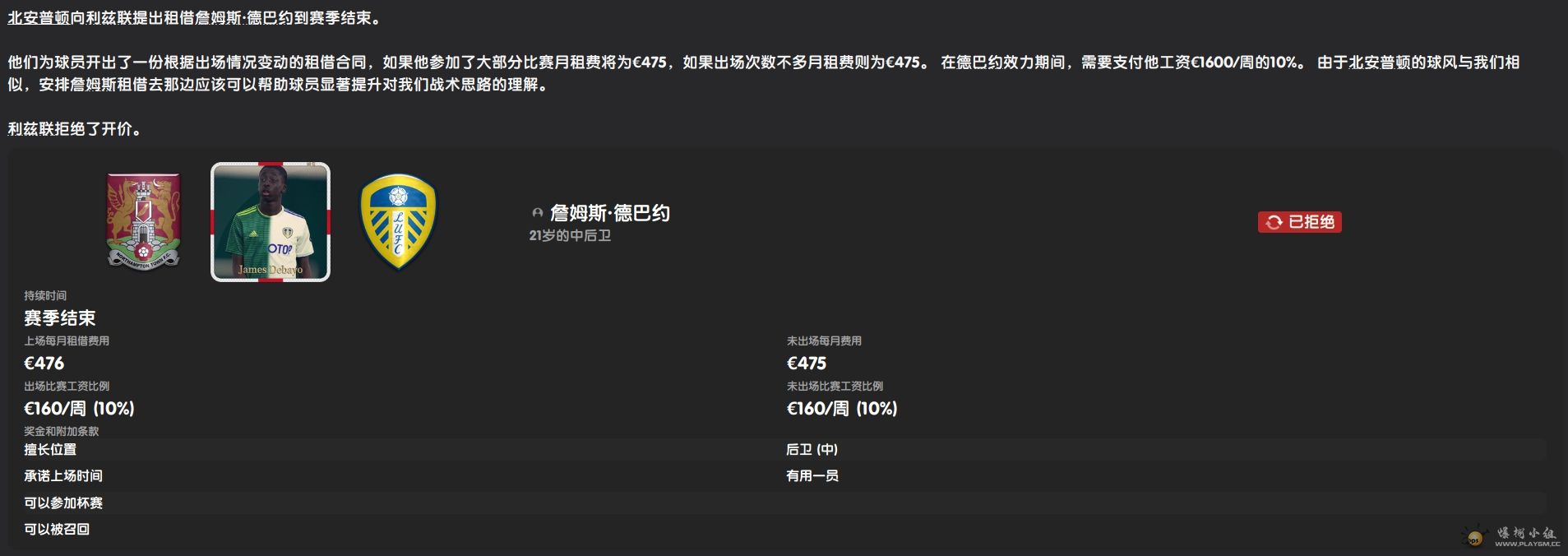Screen dimensions: 1568x556
Task: Click the 后卫 (中) position value
Action: [812, 449]
